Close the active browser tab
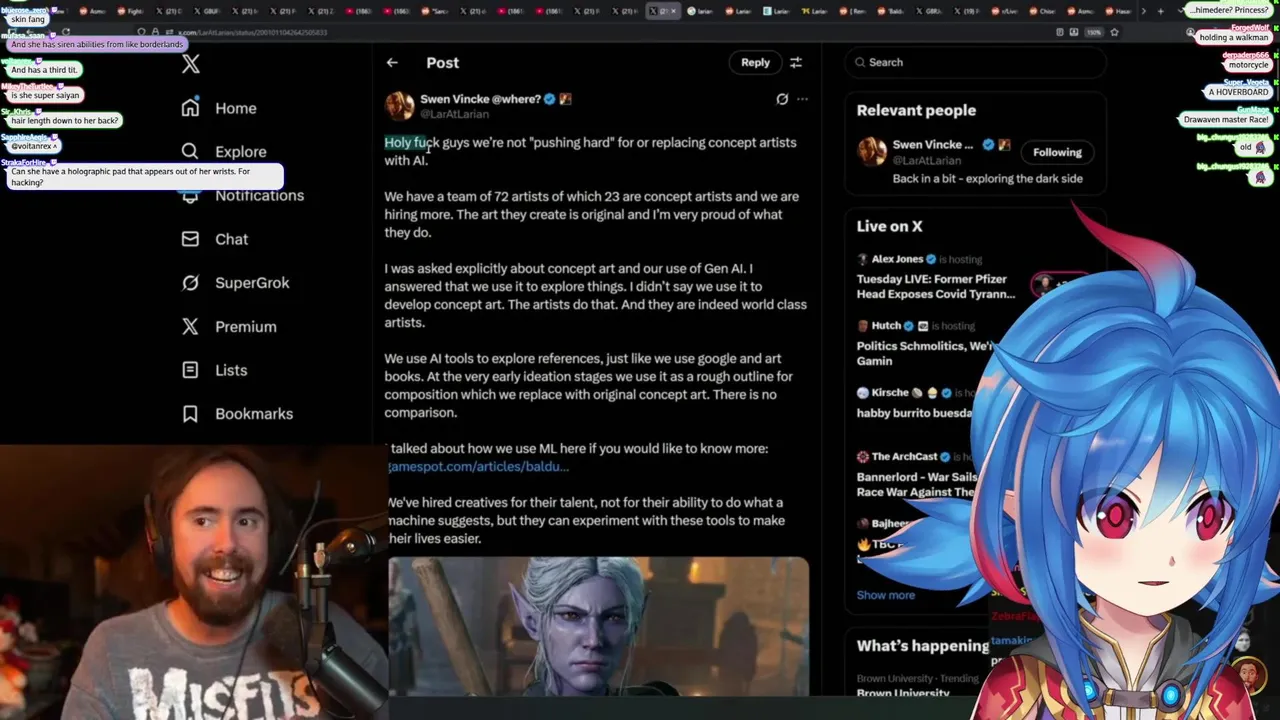Image resolution: width=1280 pixels, height=720 pixels. pyautogui.click(x=673, y=11)
